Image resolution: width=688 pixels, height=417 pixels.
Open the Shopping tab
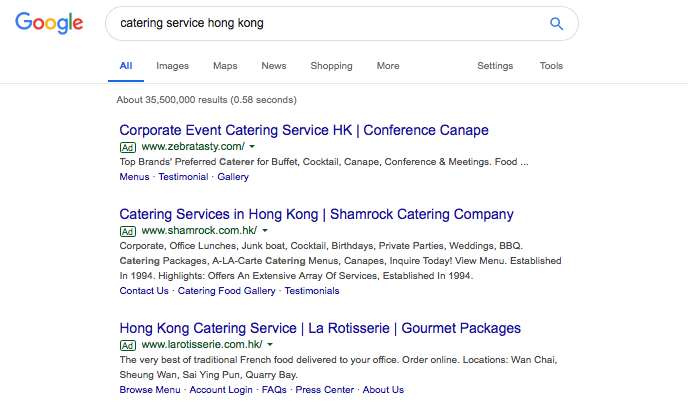[331, 66]
